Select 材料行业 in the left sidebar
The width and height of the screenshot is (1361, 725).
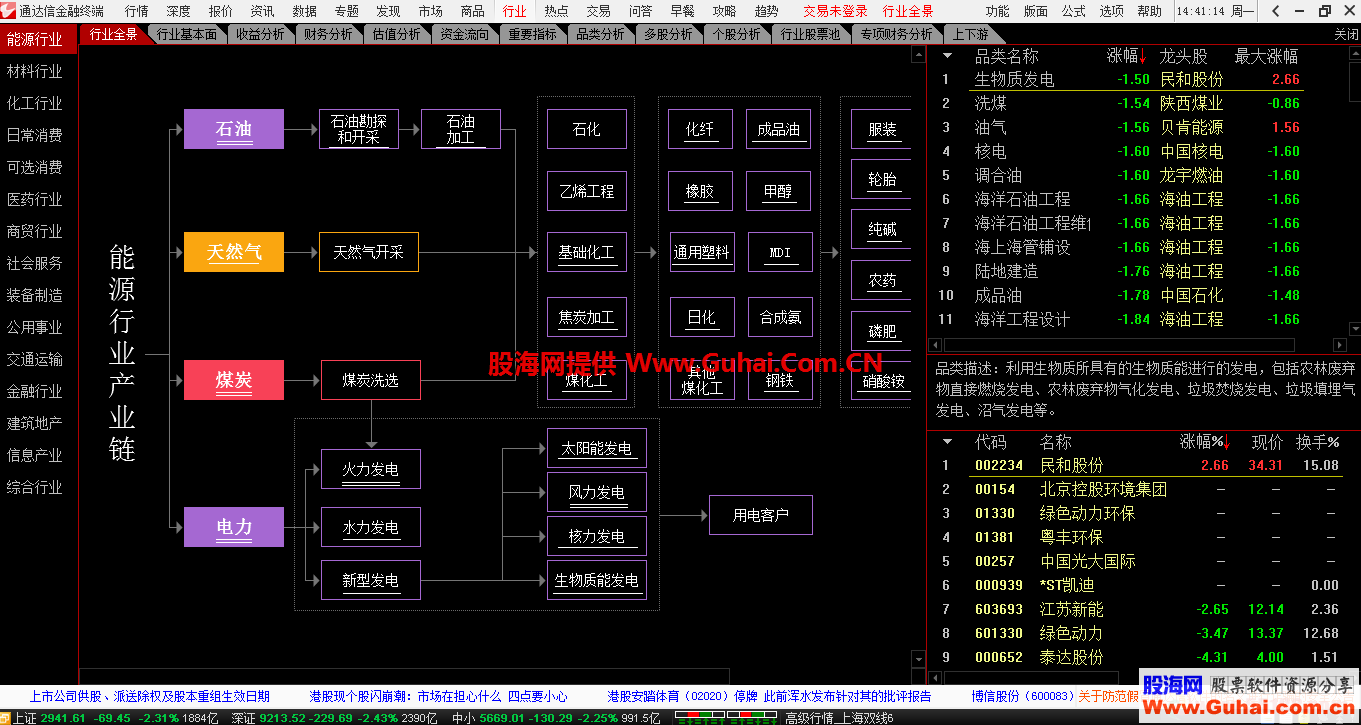click(x=35, y=71)
